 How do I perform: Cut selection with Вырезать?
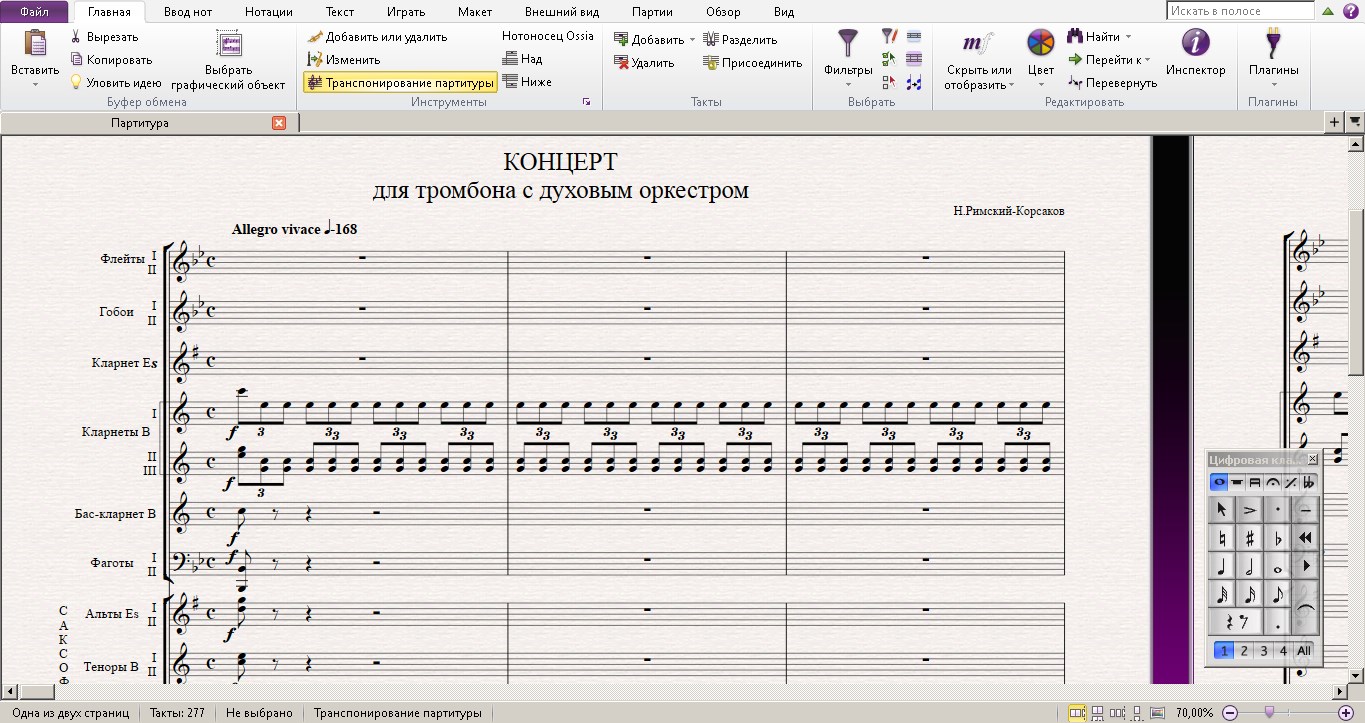(x=104, y=37)
